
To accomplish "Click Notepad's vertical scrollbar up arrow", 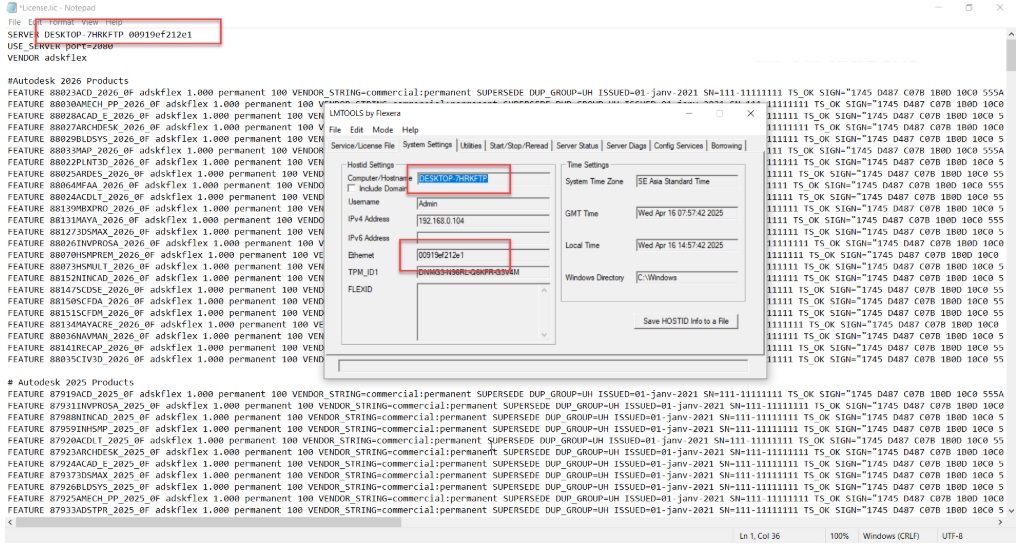I will pyautogui.click(x=1009, y=35).
